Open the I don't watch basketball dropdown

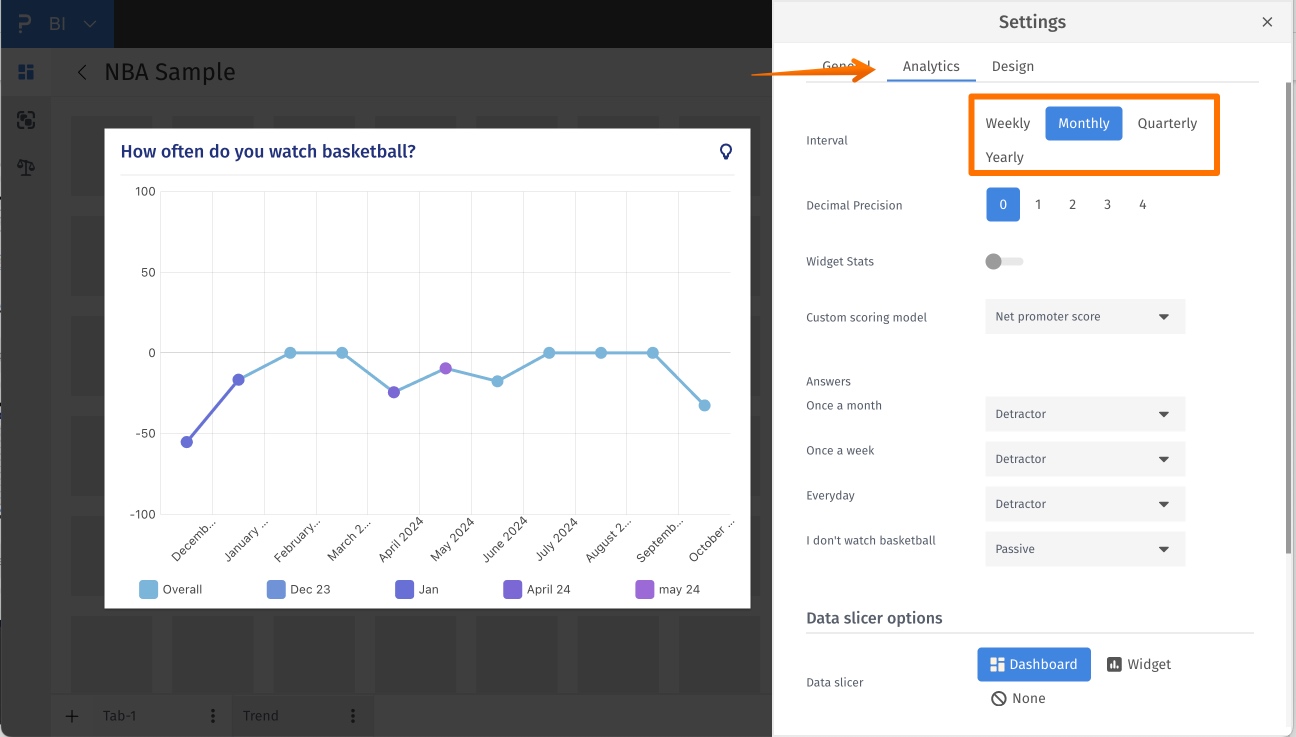click(x=1084, y=549)
